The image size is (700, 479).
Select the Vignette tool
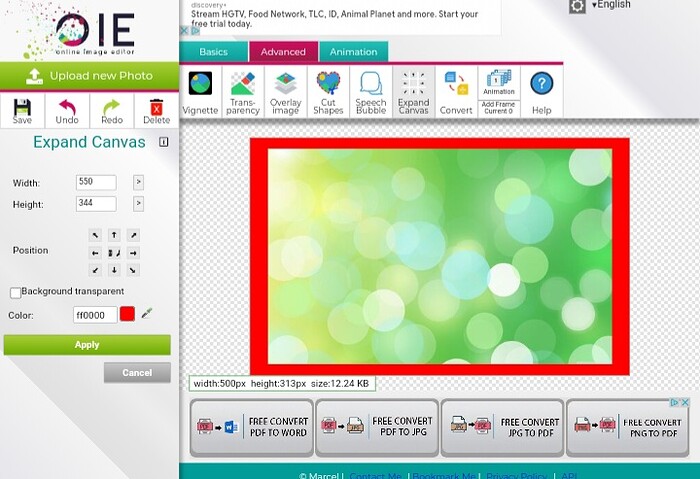coord(200,92)
